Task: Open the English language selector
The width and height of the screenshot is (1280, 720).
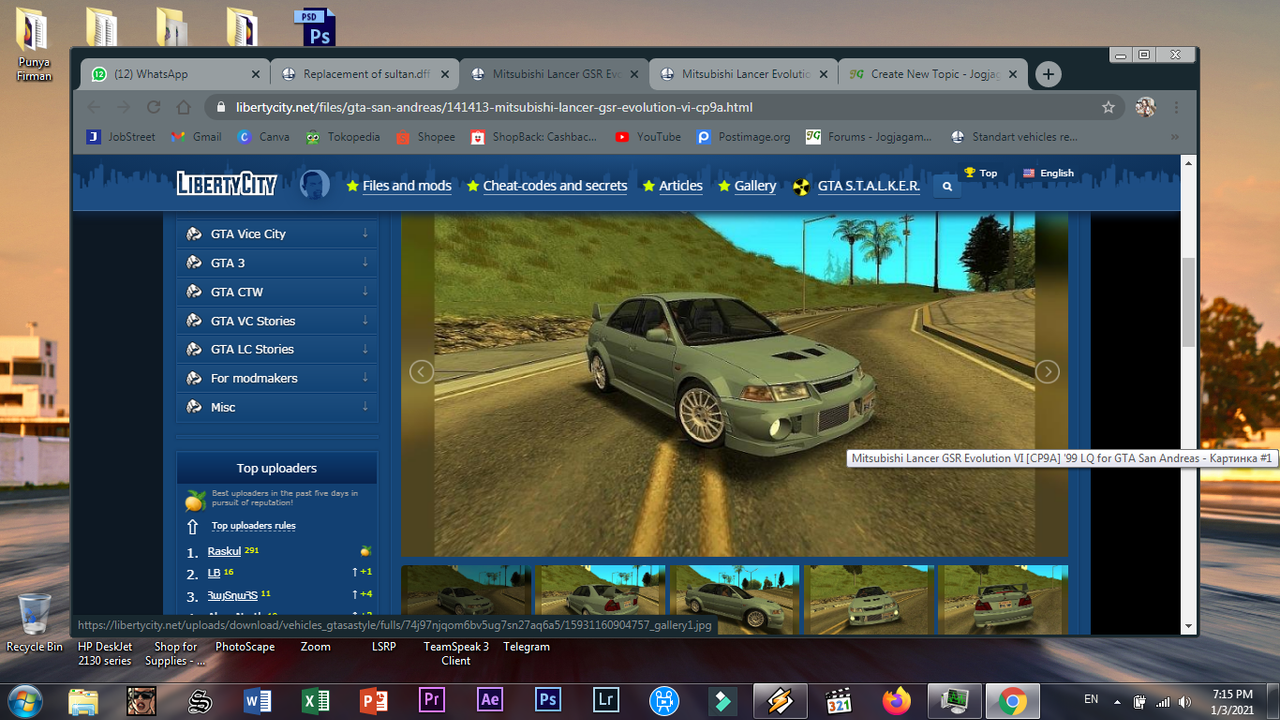Action: (1048, 173)
